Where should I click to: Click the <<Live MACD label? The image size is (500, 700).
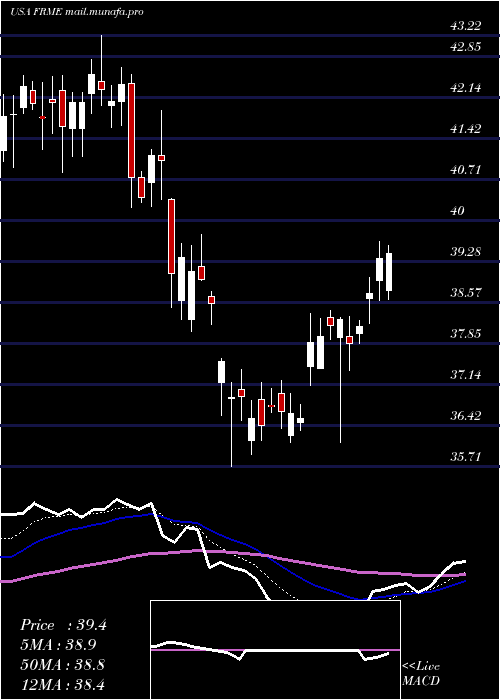click(x=421, y=673)
